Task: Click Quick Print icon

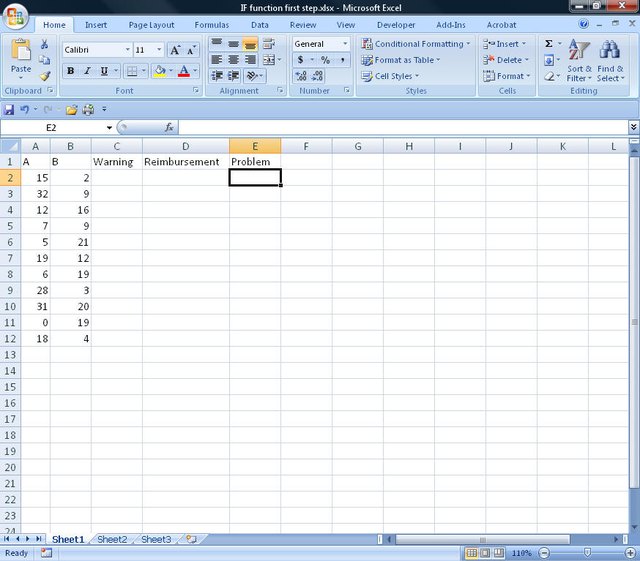Action: point(88,109)
